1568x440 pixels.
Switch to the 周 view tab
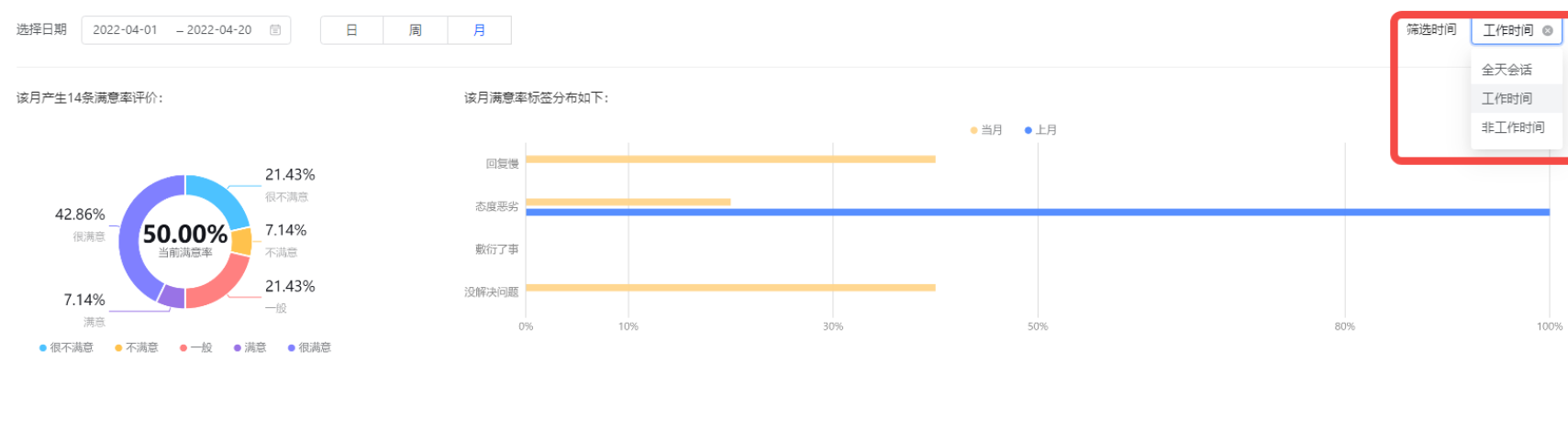(416, 30)
